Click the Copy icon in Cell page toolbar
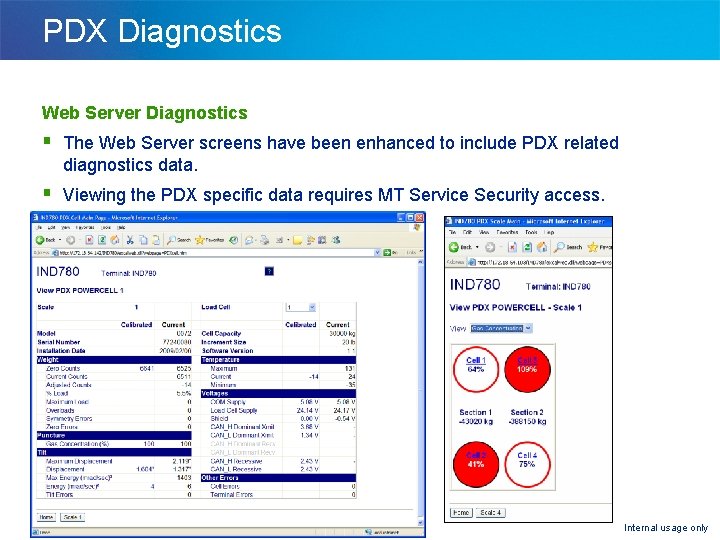This screenshot has height=540, width=720. (x=143, y=240)
